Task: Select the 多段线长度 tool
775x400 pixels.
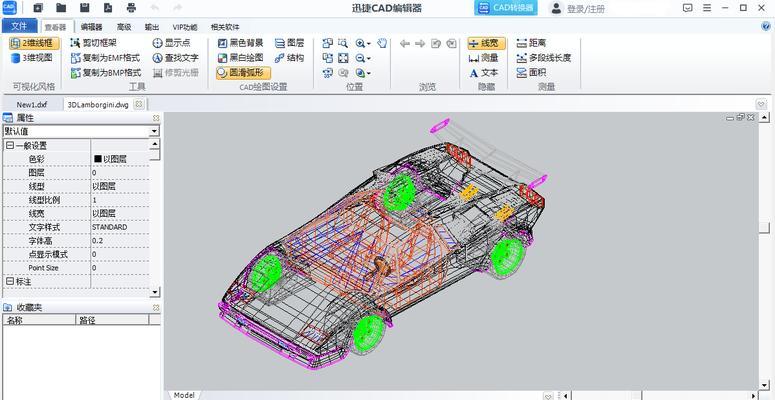Action: [x=544, y=58]
